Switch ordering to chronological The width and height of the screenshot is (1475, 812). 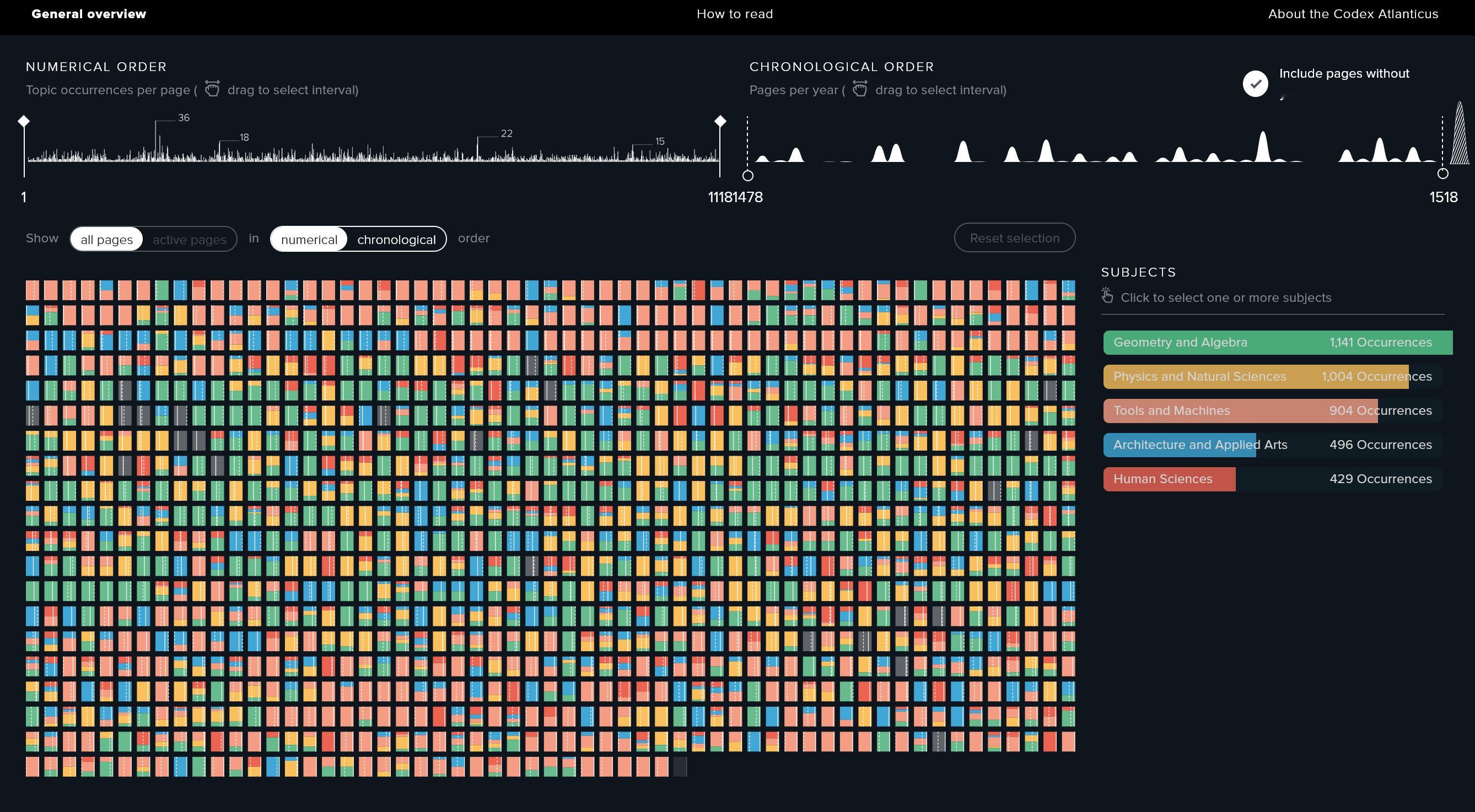[x=396, y=239]
